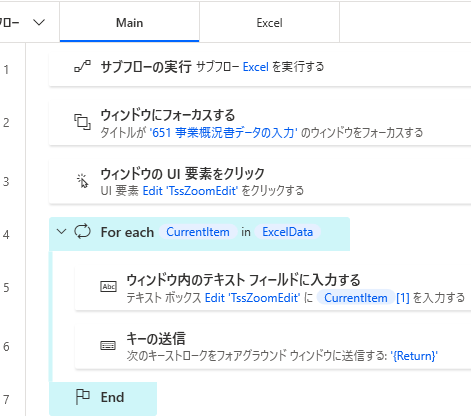Open the subflows dropdown chevron
The width and height of the screenshot is (472, 418).
pyautogui.click(x=39, y=22)
